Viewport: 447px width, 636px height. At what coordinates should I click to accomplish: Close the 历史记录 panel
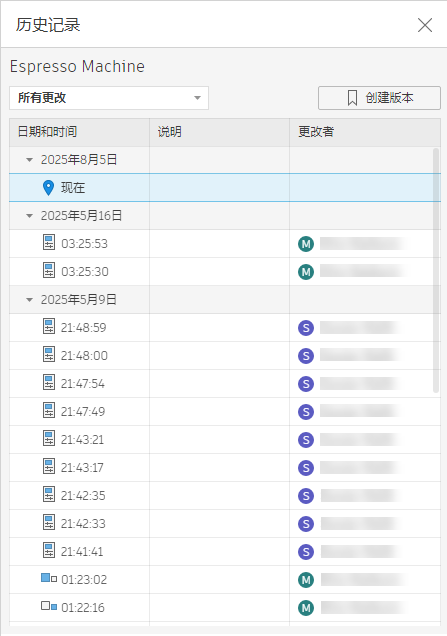tap(425, 25)
